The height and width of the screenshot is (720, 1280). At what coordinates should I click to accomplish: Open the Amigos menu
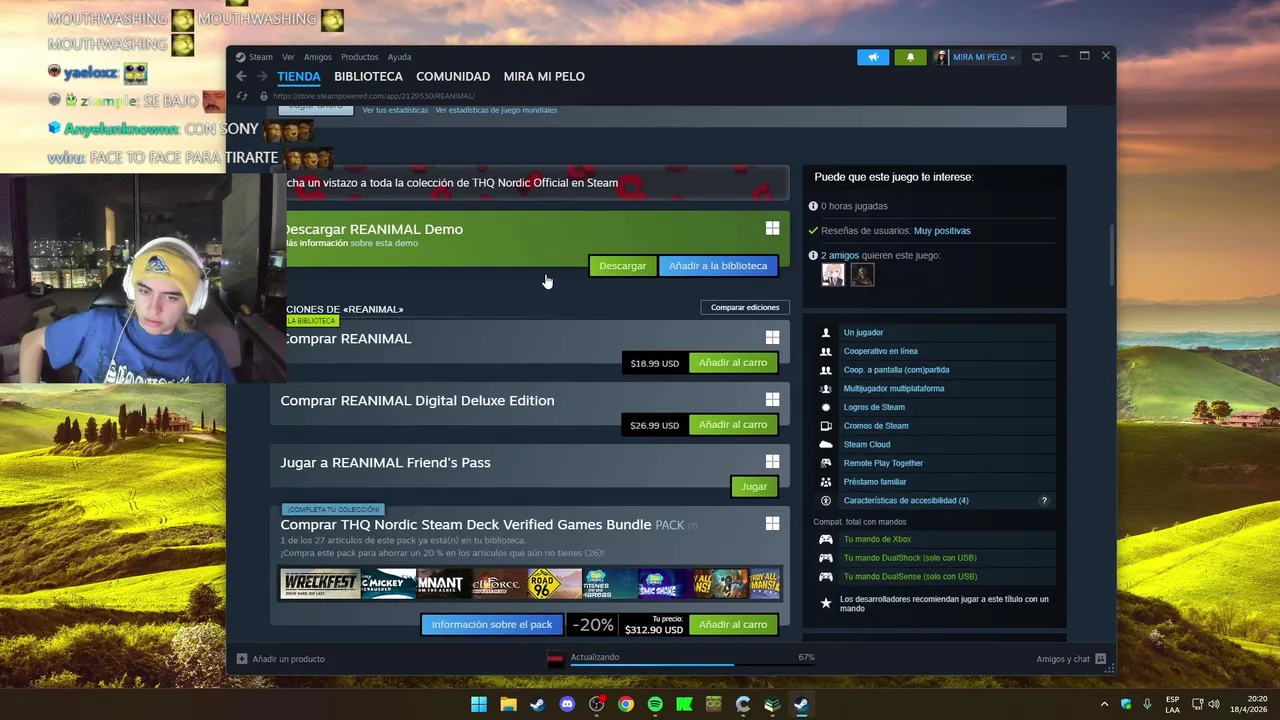point(317,57)
